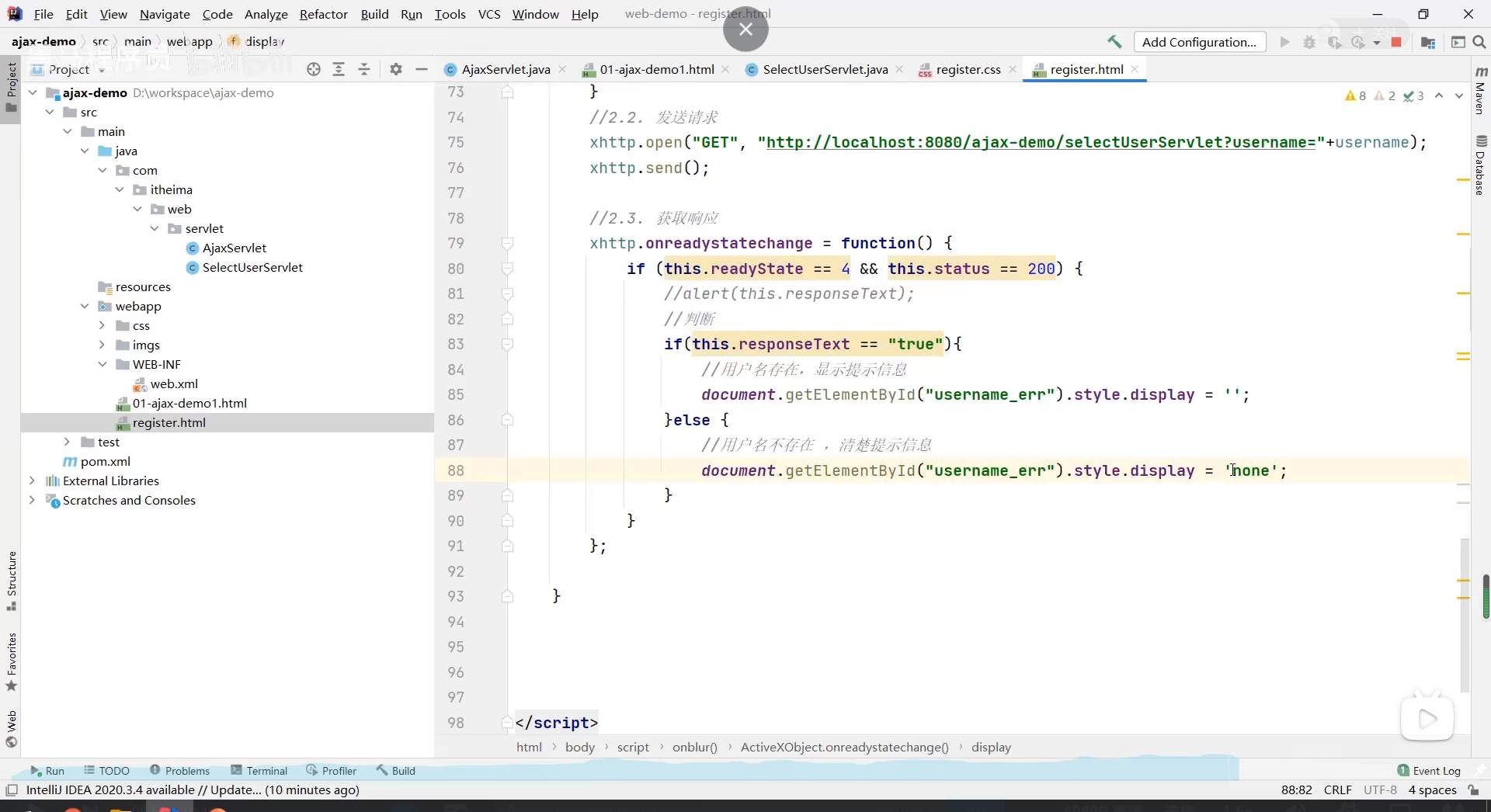This screenshot has width=1491, height=812.
Task: Switch to SelectUserServlet.java tab
Action: [825, 69]
